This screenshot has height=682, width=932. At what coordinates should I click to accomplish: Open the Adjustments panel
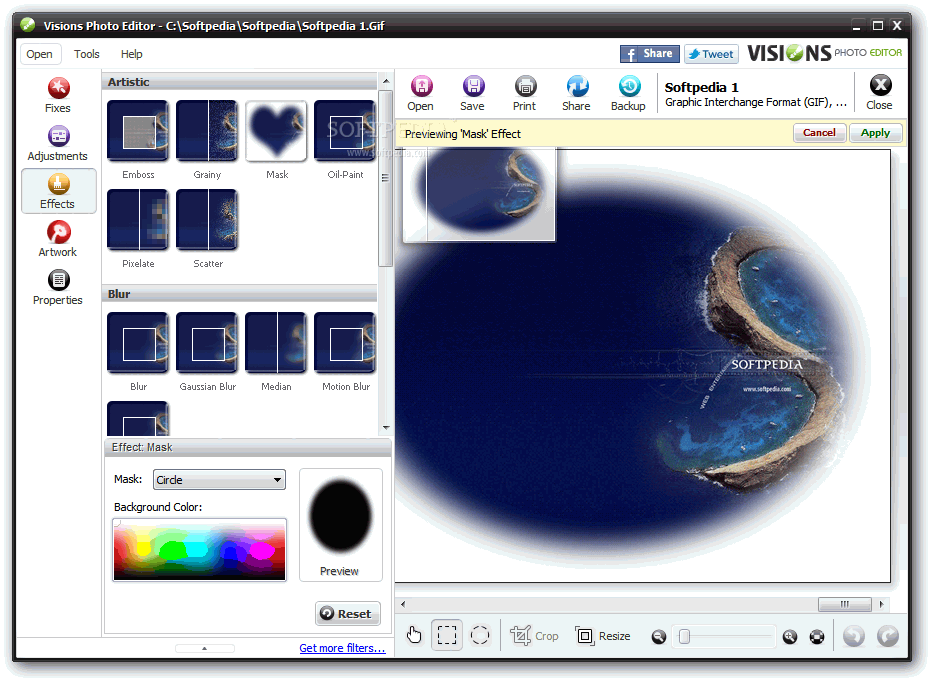[58, 143]
